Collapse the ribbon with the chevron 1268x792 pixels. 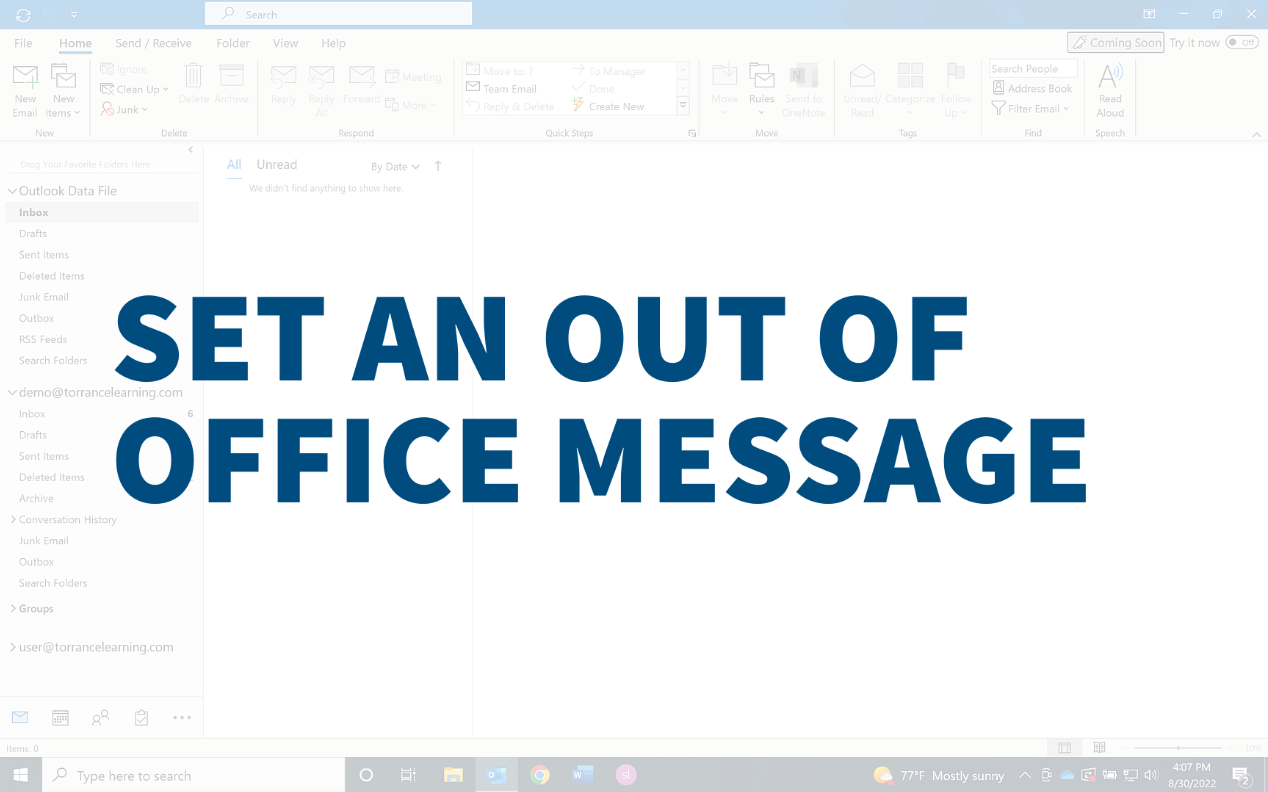click(1256, 133)
